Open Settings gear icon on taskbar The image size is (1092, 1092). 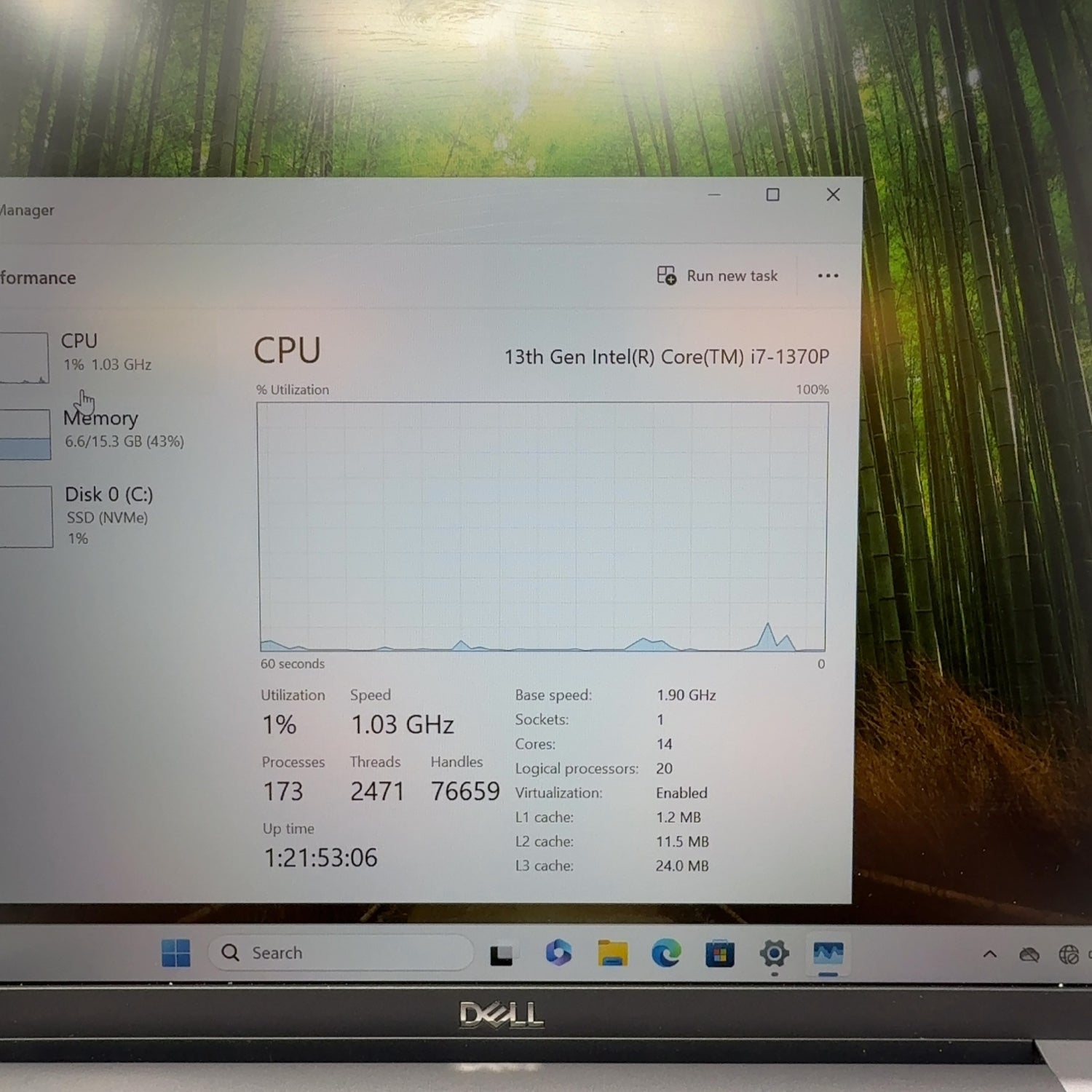click(x=774, y=953)
